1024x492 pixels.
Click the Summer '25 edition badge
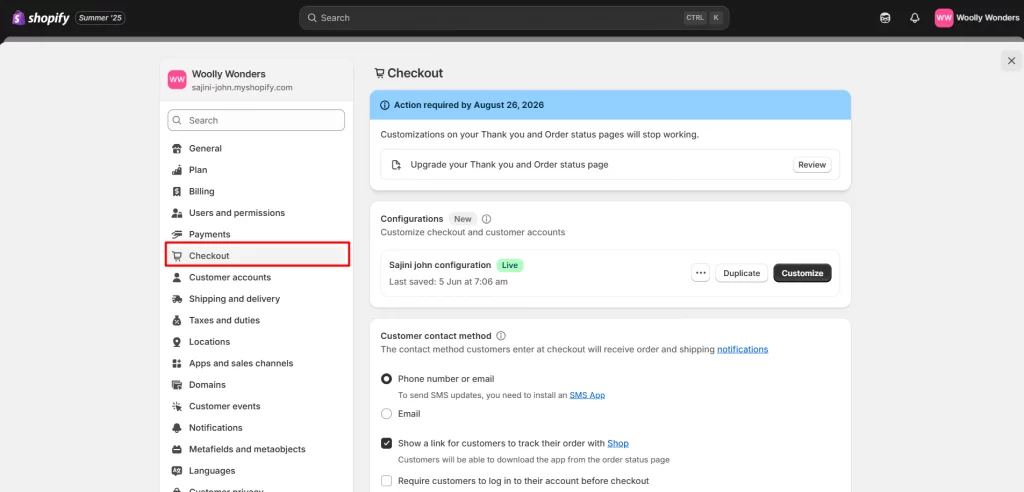click(x=100, y=18)
